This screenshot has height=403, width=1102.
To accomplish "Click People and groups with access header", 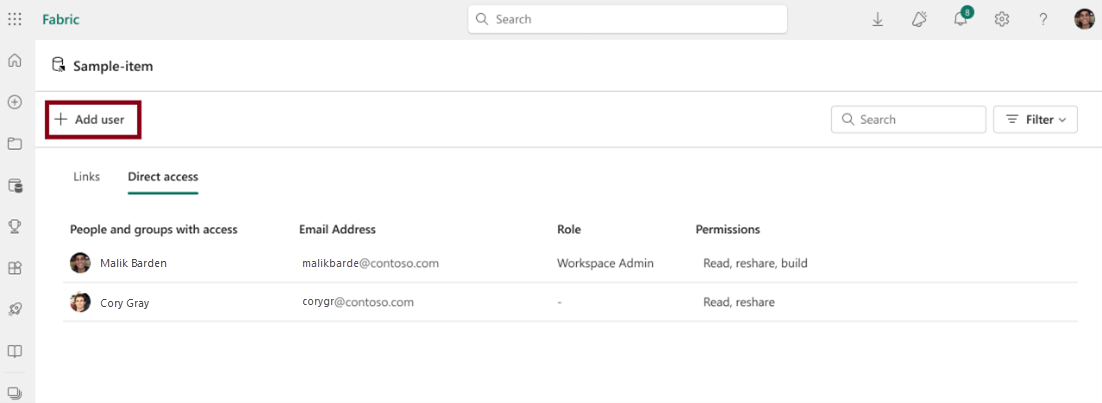I will pyautogui.click(x=154, y=229).
